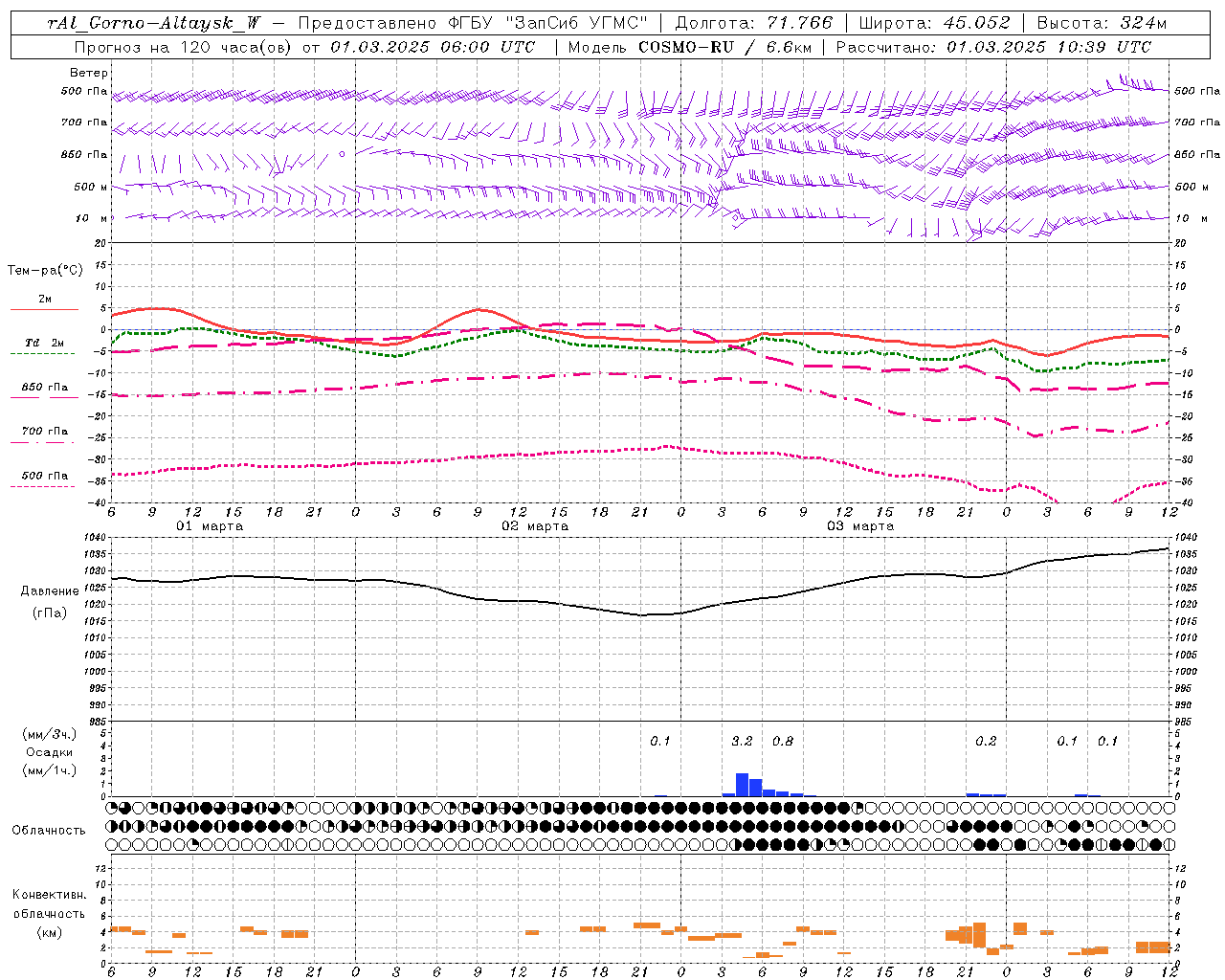Click the 03 марта date label
The image size is (1225, 980).
point(860,526)
